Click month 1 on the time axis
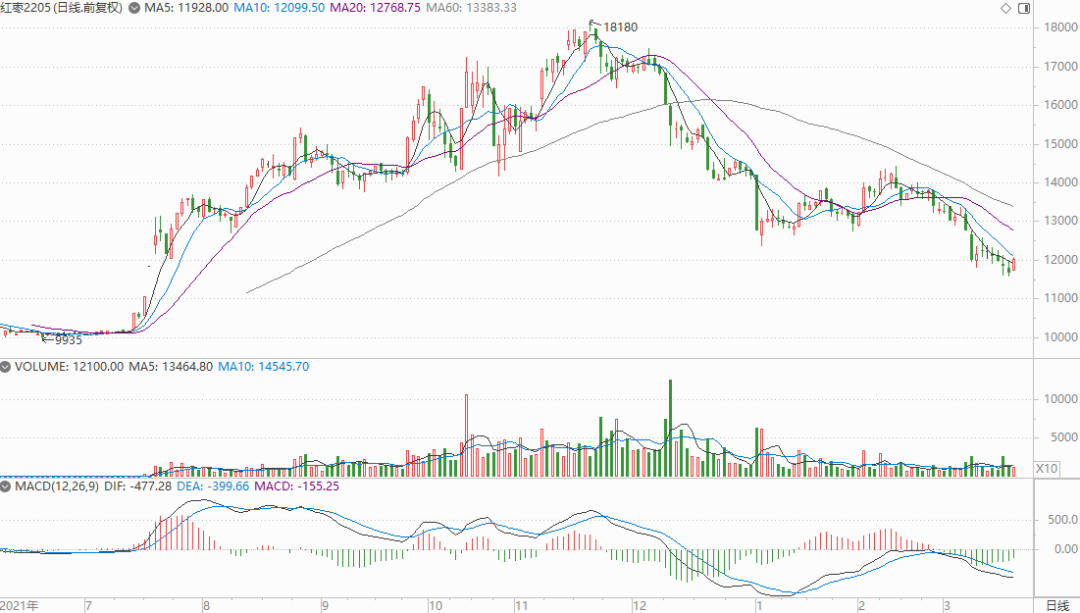 click(x=759, y=606)
